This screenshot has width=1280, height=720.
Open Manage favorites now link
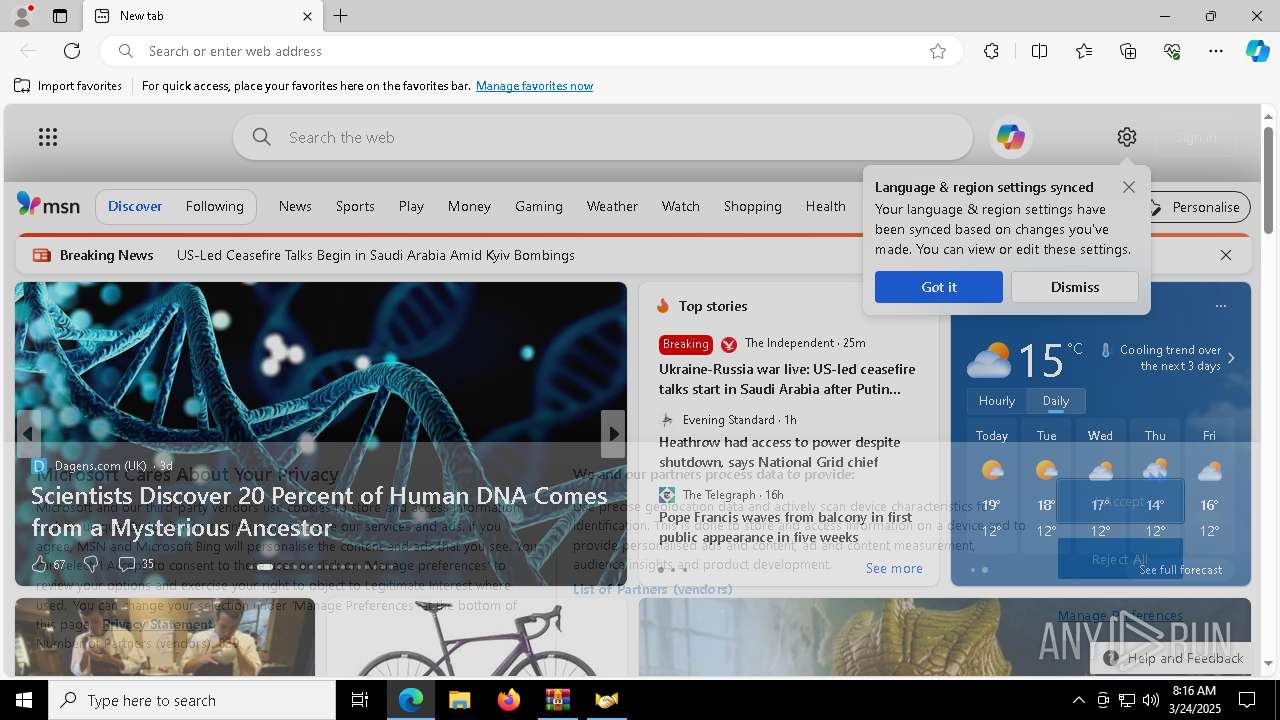[535, 86]
